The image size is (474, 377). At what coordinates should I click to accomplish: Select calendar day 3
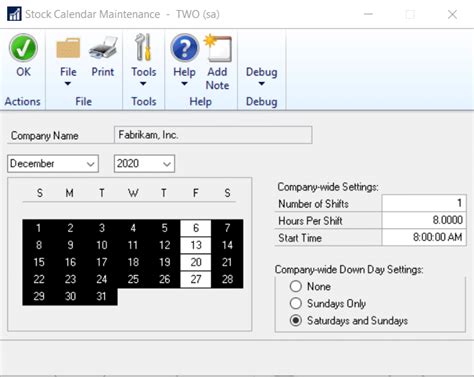102,228
